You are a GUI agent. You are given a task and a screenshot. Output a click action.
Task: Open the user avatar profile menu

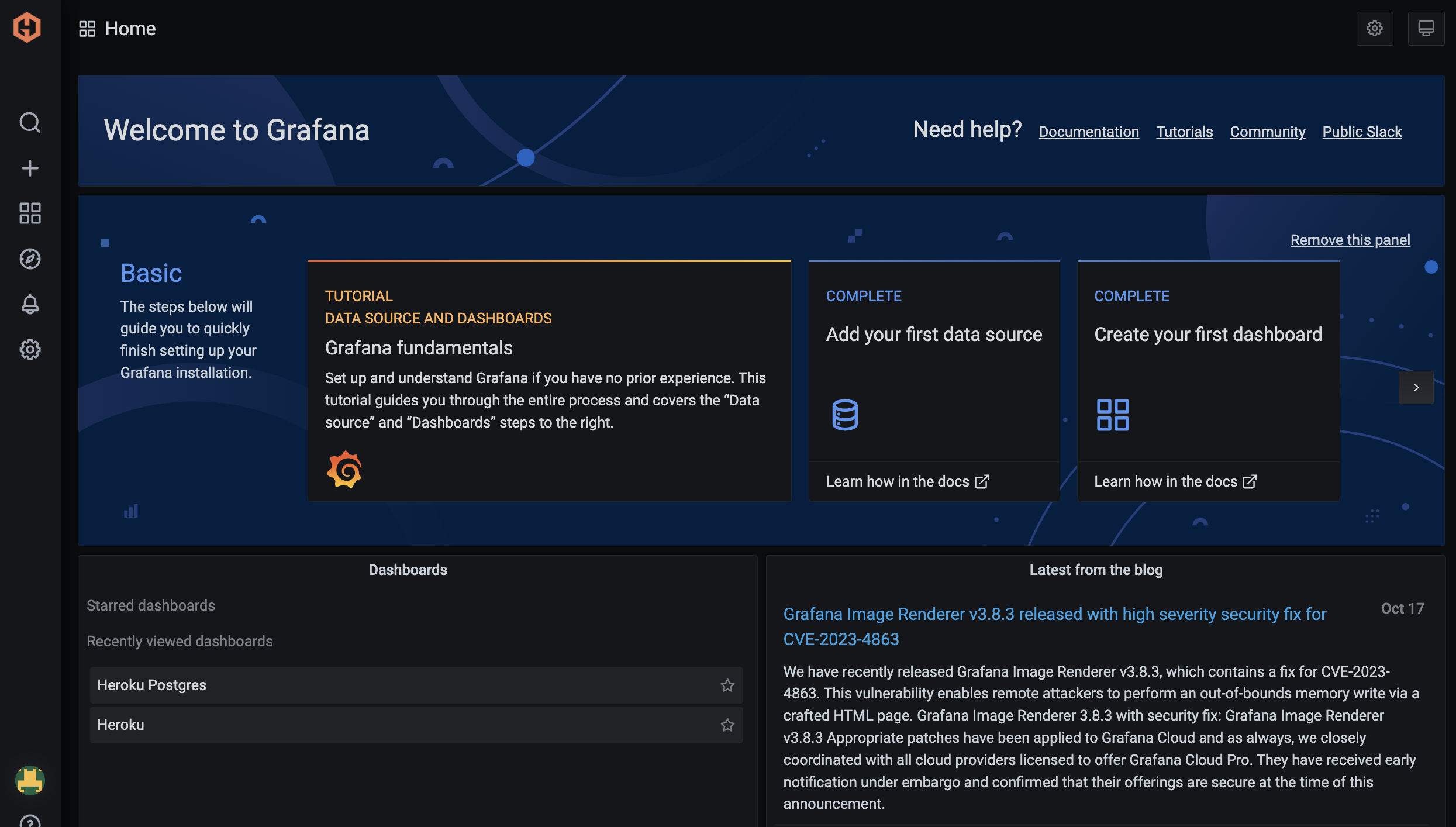point(30,780)
